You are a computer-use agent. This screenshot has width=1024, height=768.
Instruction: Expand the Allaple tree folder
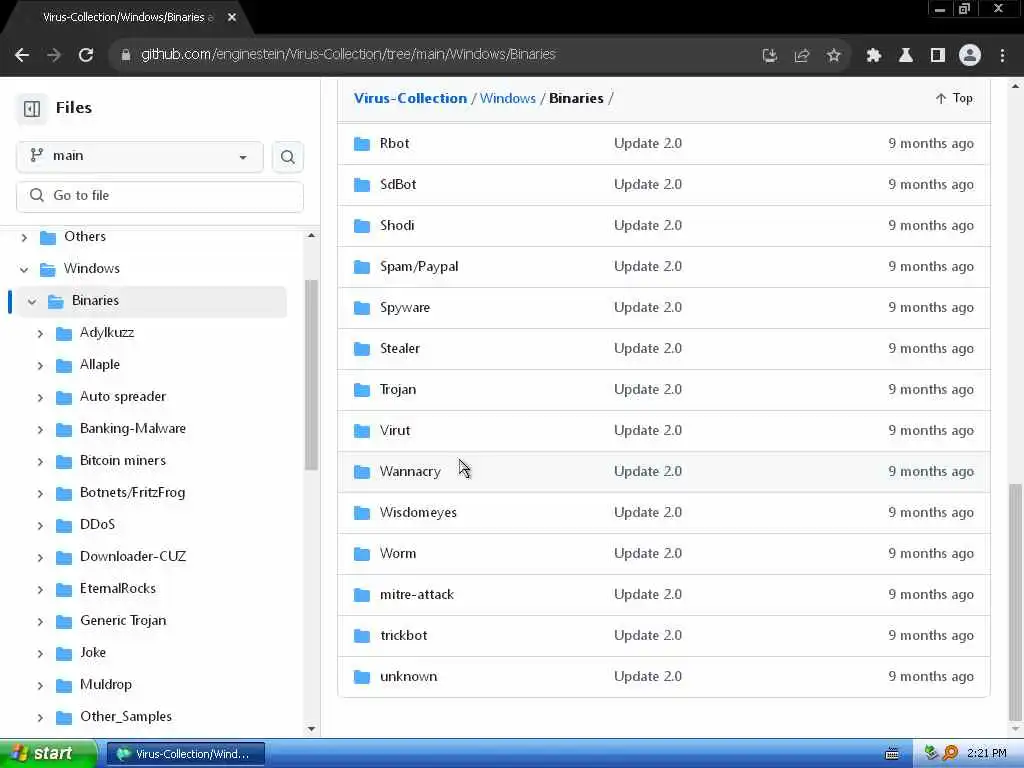[x=40, y=365]
